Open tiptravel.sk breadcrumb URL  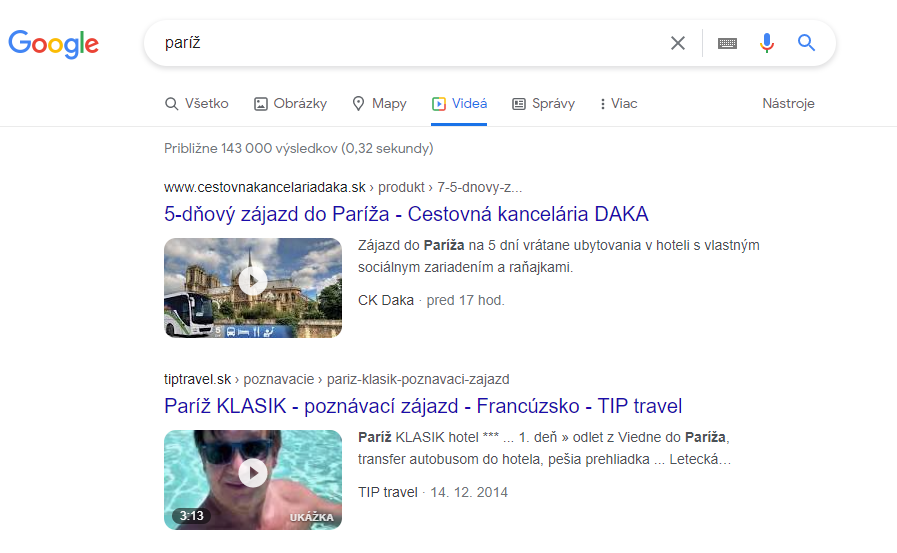tap(336, 379)
